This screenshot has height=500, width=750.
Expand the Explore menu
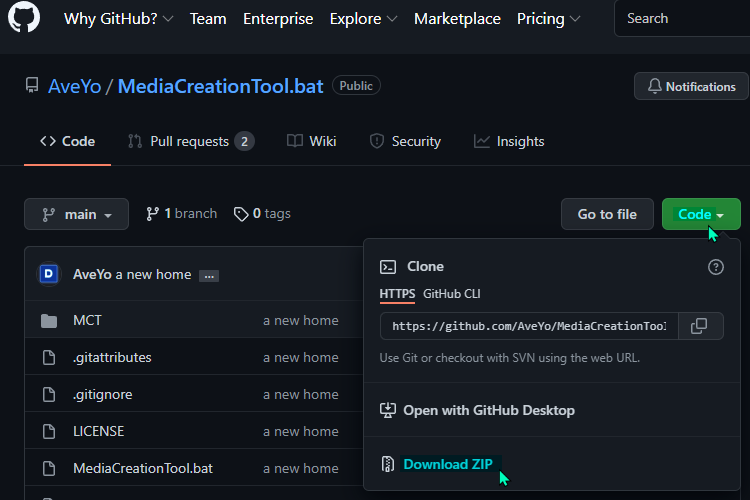pos(364,19)
